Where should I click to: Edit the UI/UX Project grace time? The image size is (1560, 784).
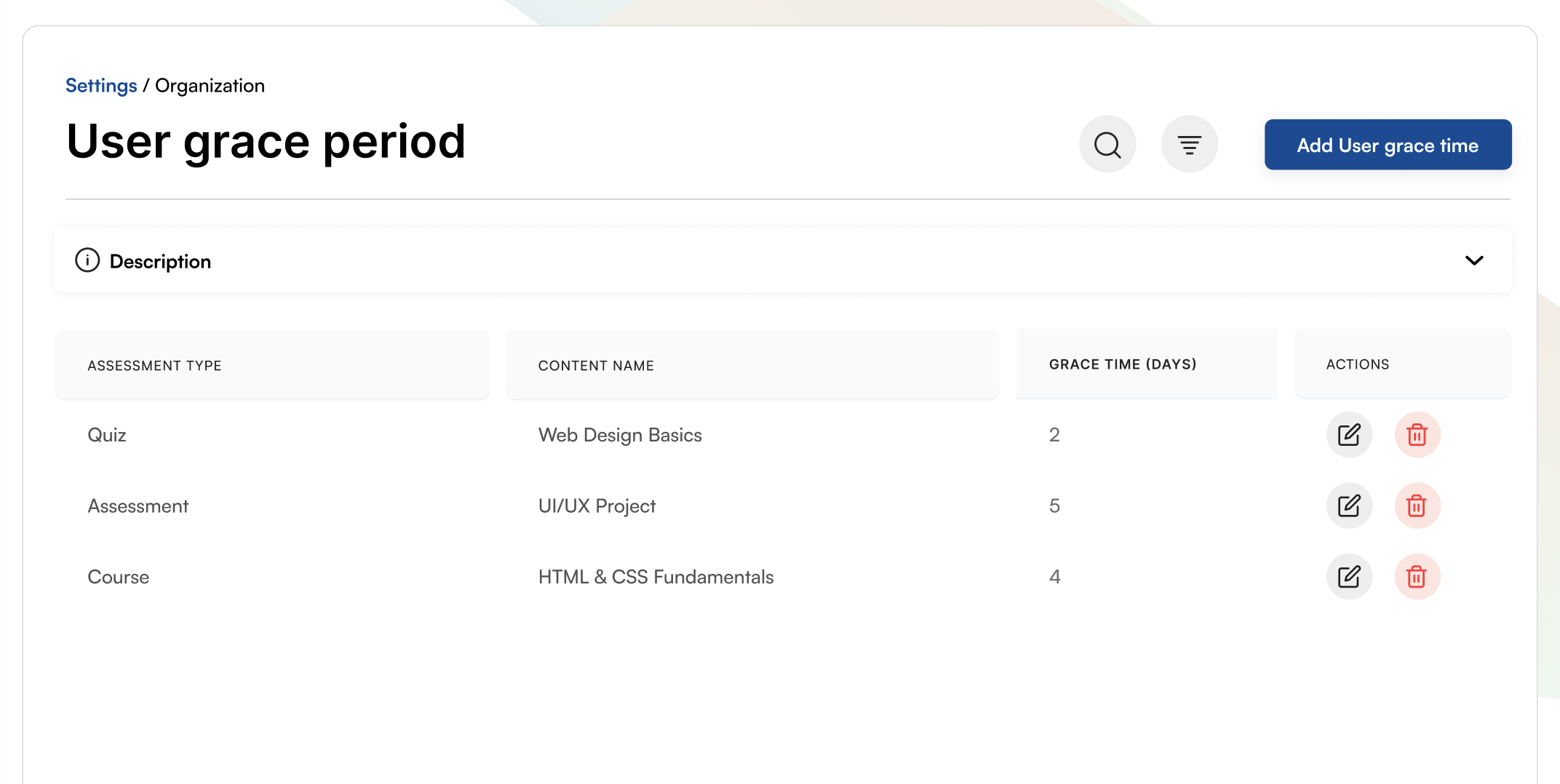tap(1349, 506)
